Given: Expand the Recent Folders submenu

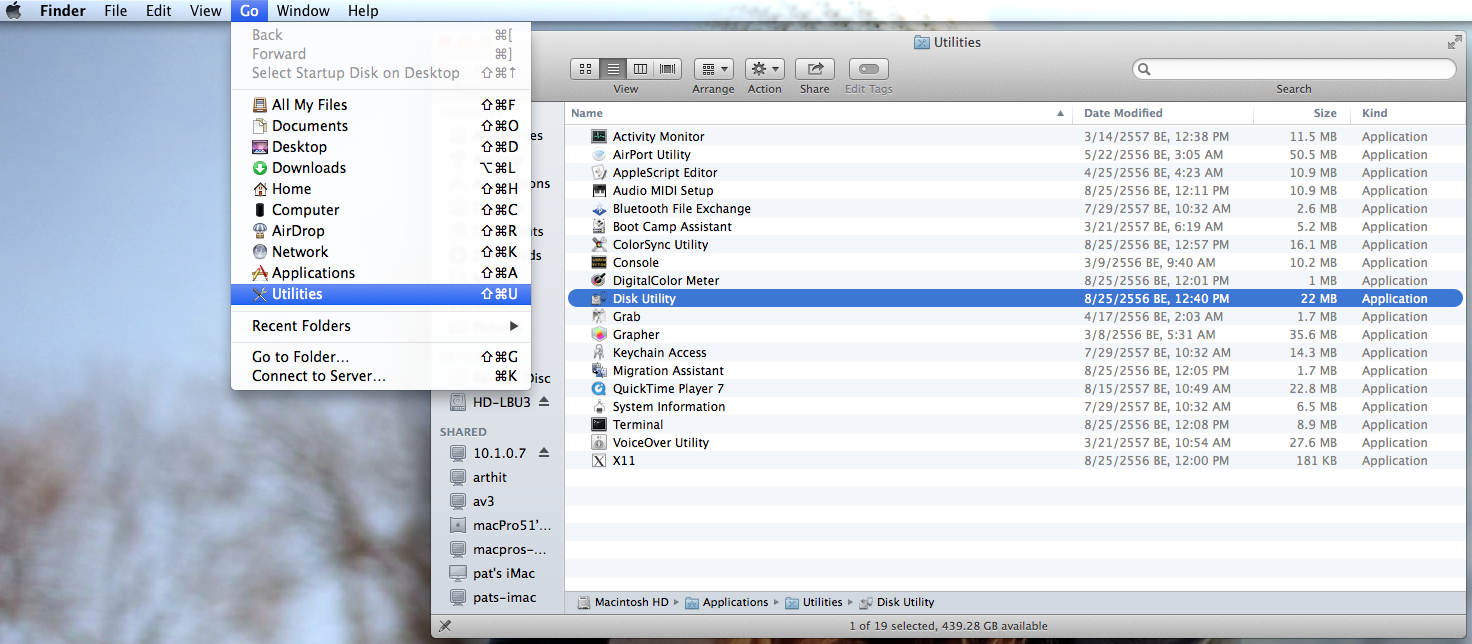Looking at the screenshot, I should pos(381,326).
